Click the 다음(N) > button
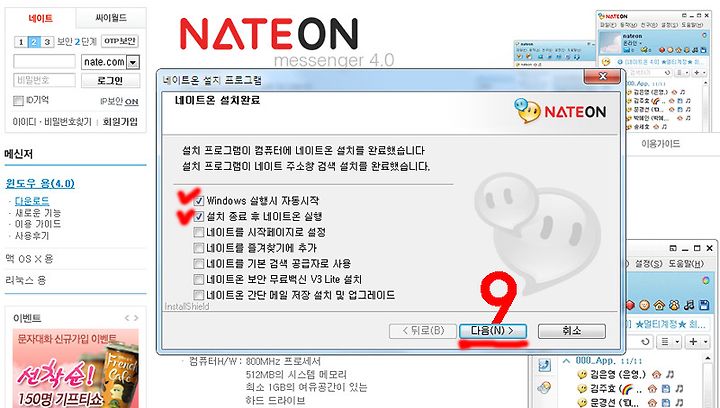The image size is (720, 408). [x=493, y=331]
